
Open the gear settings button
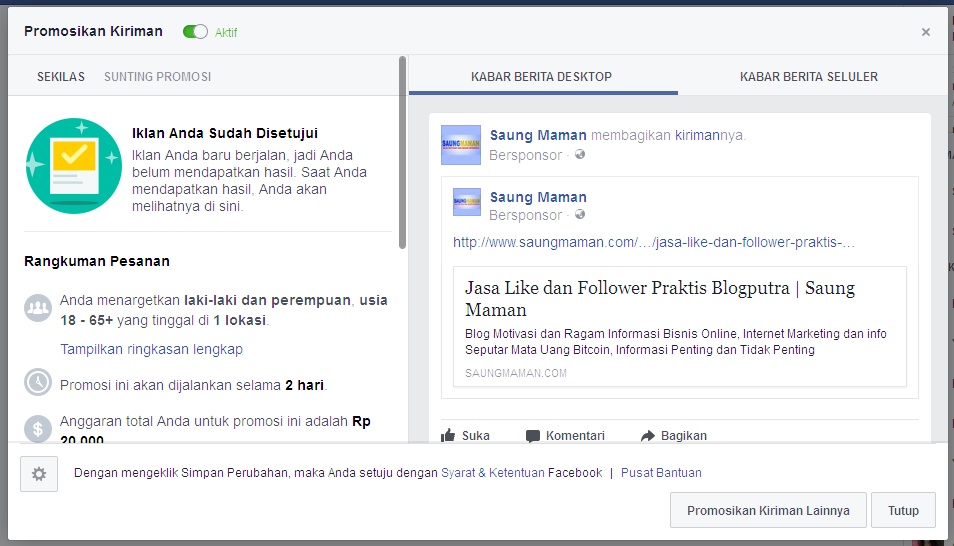[x=39, y=474]
